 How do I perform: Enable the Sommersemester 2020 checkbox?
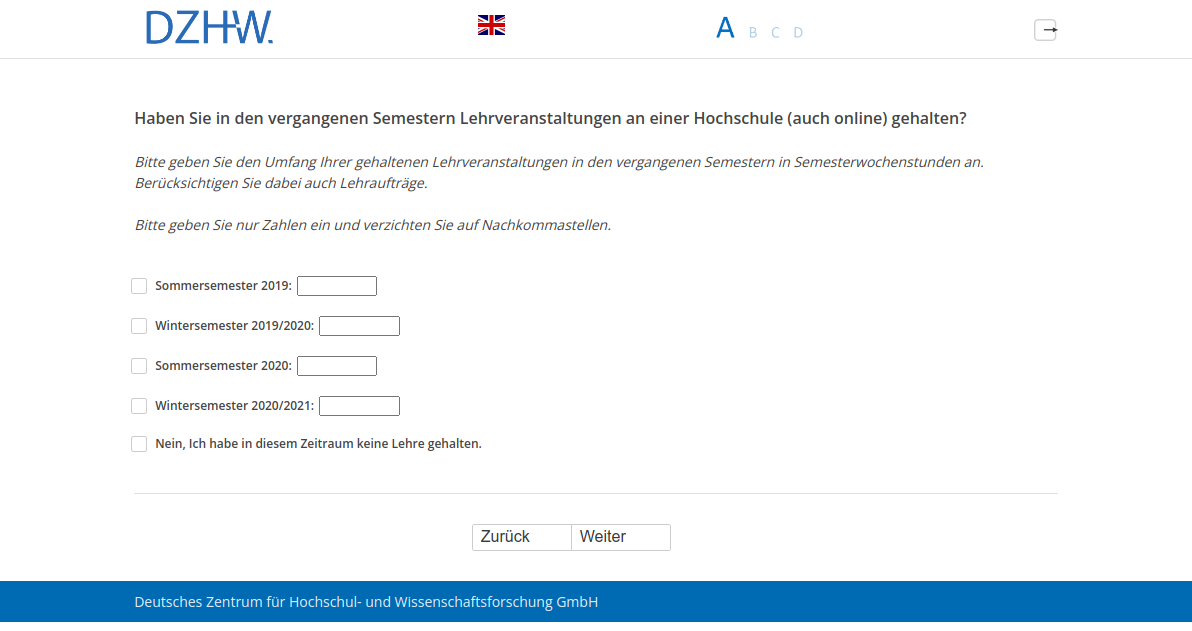click(139, 366)
